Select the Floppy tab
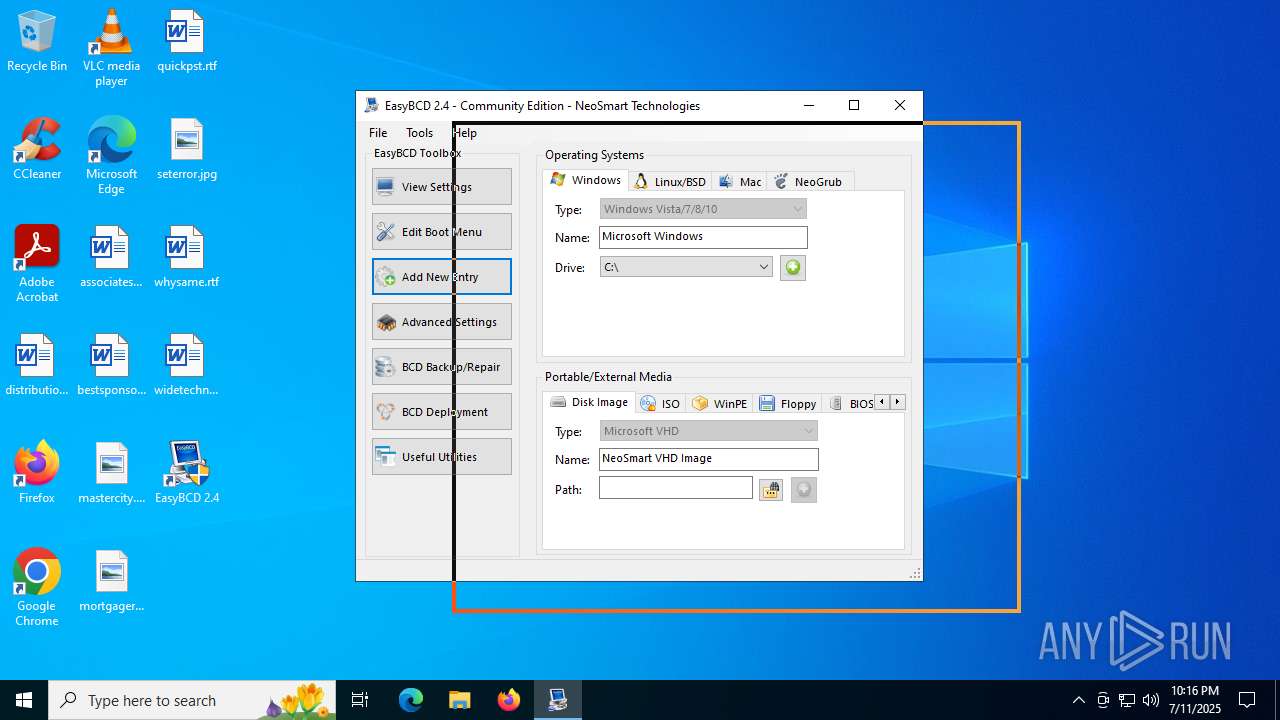1280x720 pixels. (x=788, y=404)
